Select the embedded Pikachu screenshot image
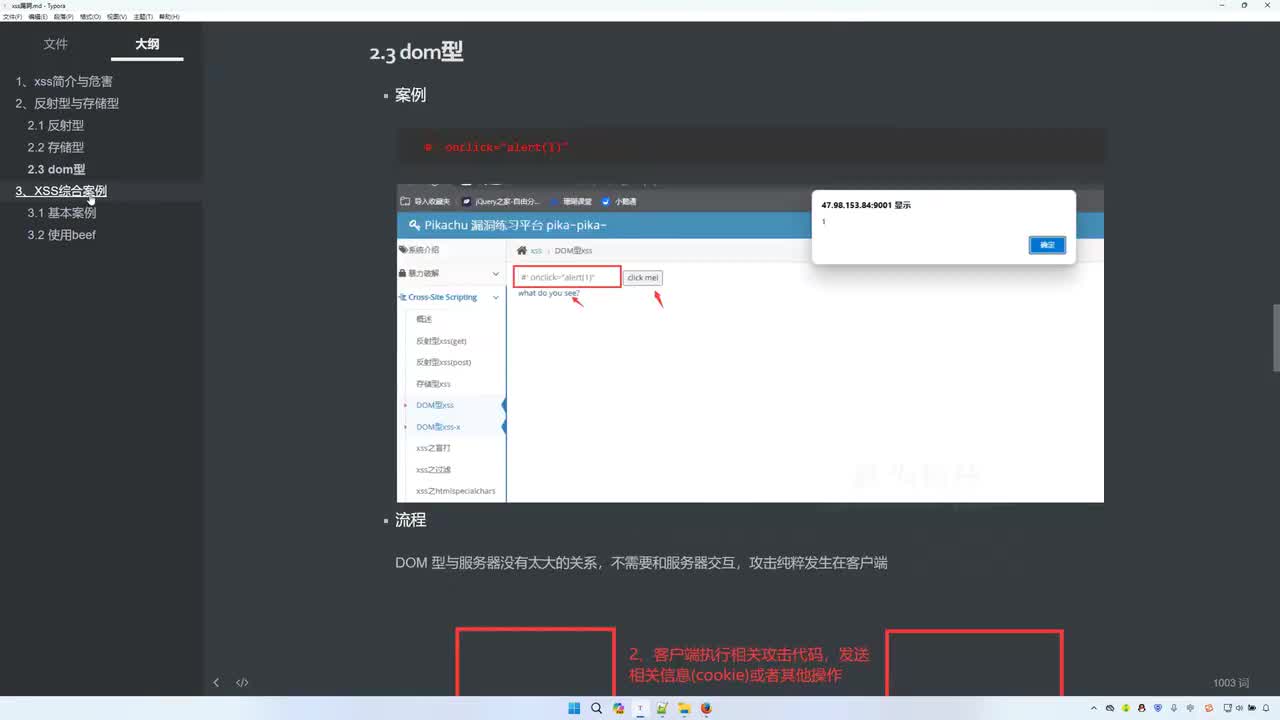 click(750, 344)
